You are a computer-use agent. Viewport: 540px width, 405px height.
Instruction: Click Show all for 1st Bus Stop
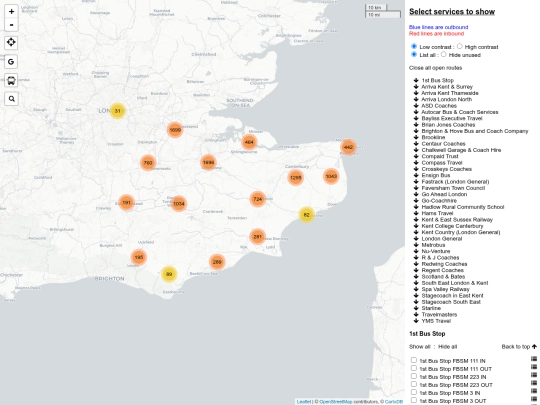(x=419, y=346)
